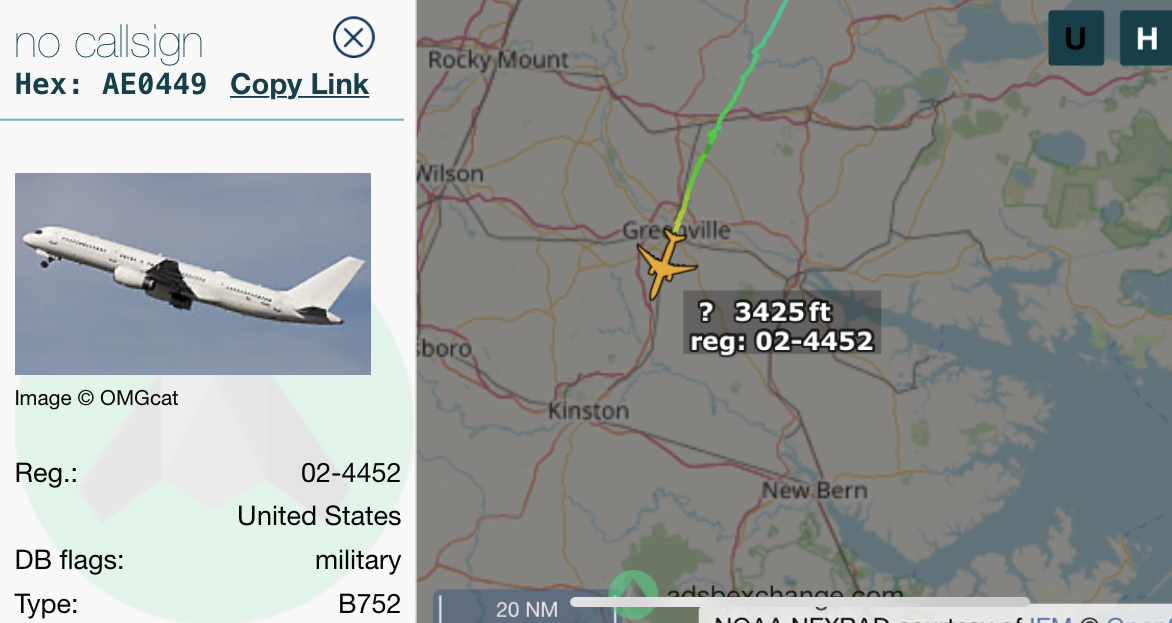The image size is (1172, 623).
Task: Click the registration value 02-4452
Action: point(351,473)
